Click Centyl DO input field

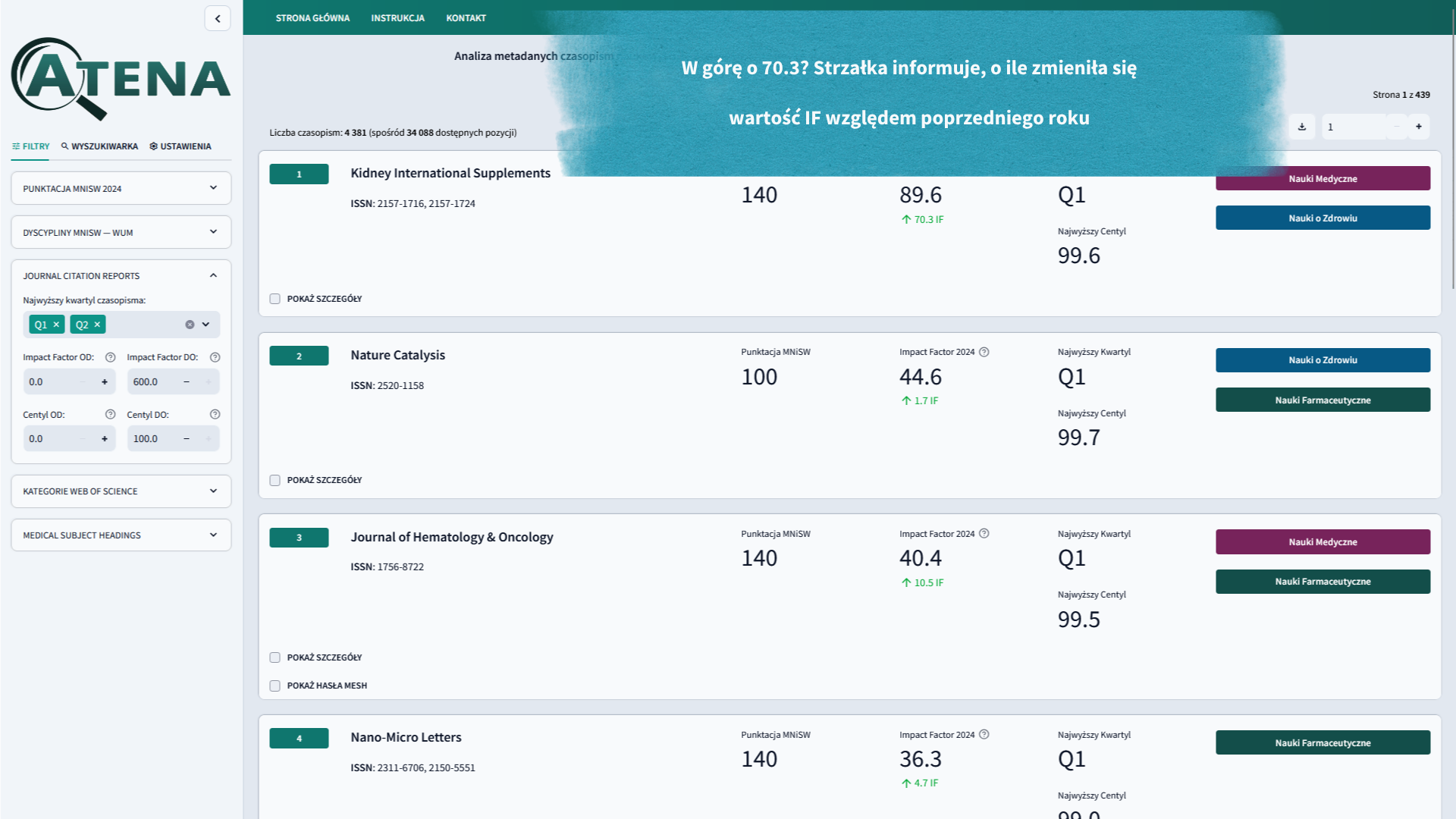153,438
